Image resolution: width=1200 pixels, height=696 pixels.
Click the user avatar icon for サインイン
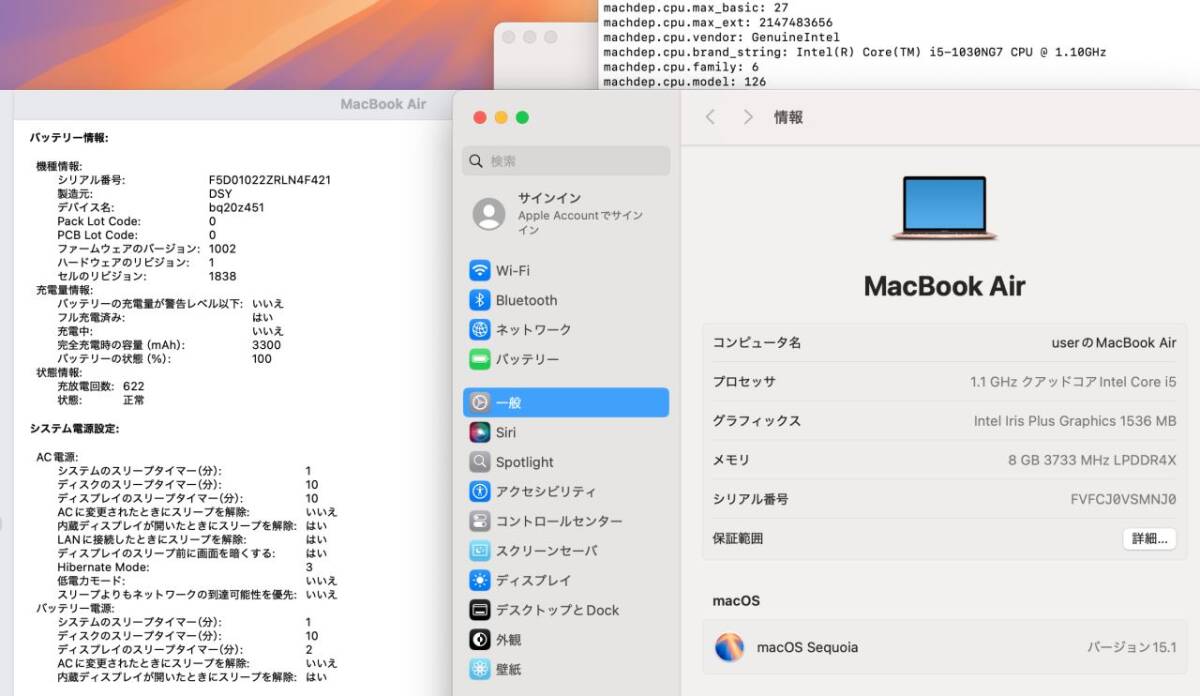pyautogui.click(x=489, y=214)
